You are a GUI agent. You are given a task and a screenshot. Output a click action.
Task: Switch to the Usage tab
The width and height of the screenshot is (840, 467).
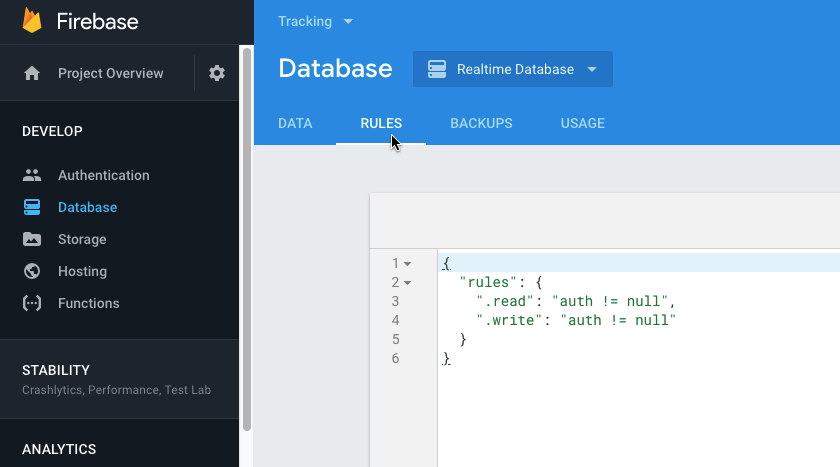[x=582, y=124]
